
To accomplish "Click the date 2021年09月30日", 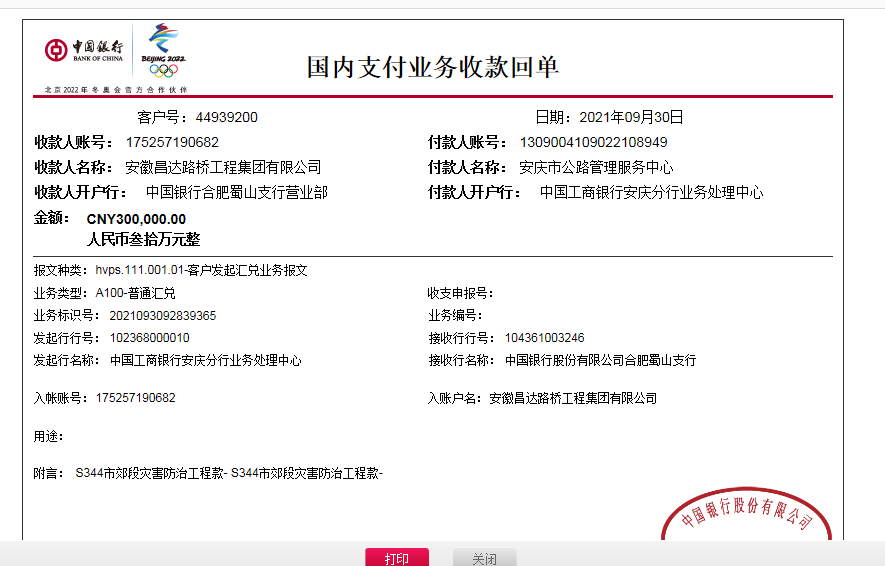I will pos(631,117).
